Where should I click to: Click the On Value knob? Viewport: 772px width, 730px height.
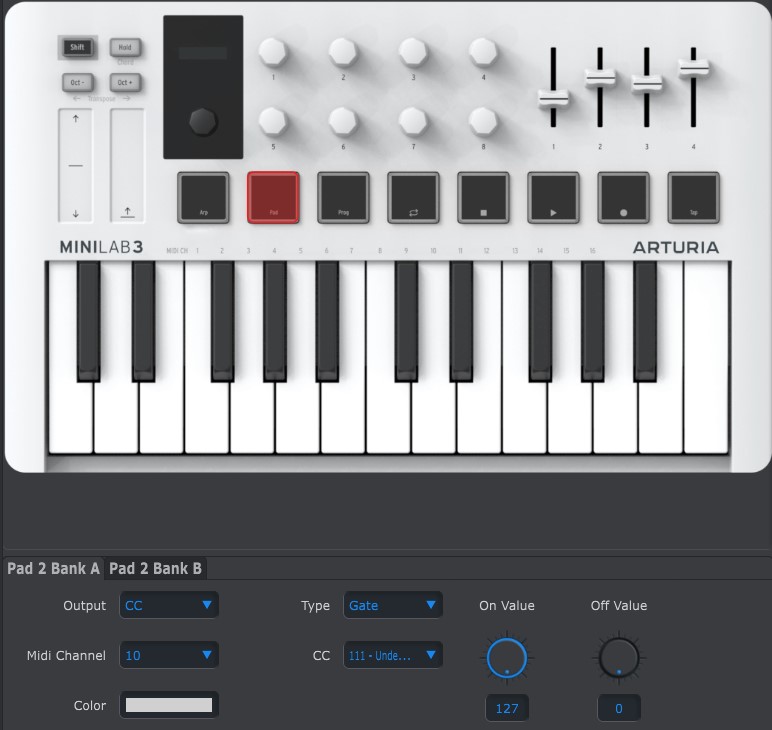pyautogui.click(x=507, y=658)
